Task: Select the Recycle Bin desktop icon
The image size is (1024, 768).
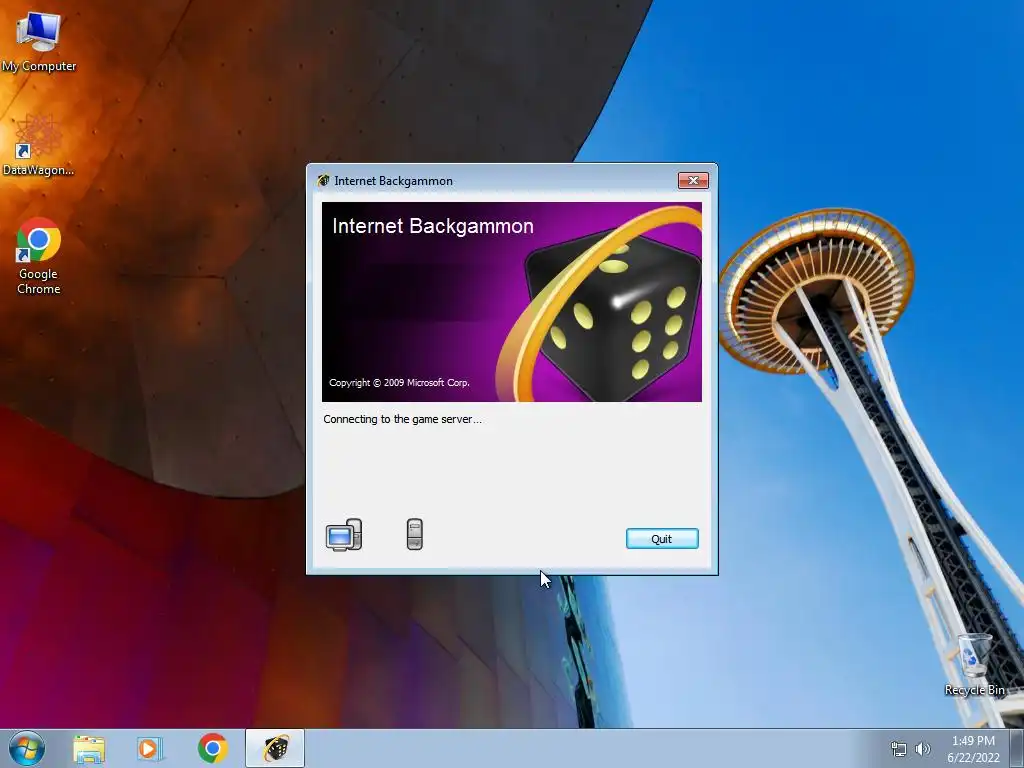Action: point(974,664)
